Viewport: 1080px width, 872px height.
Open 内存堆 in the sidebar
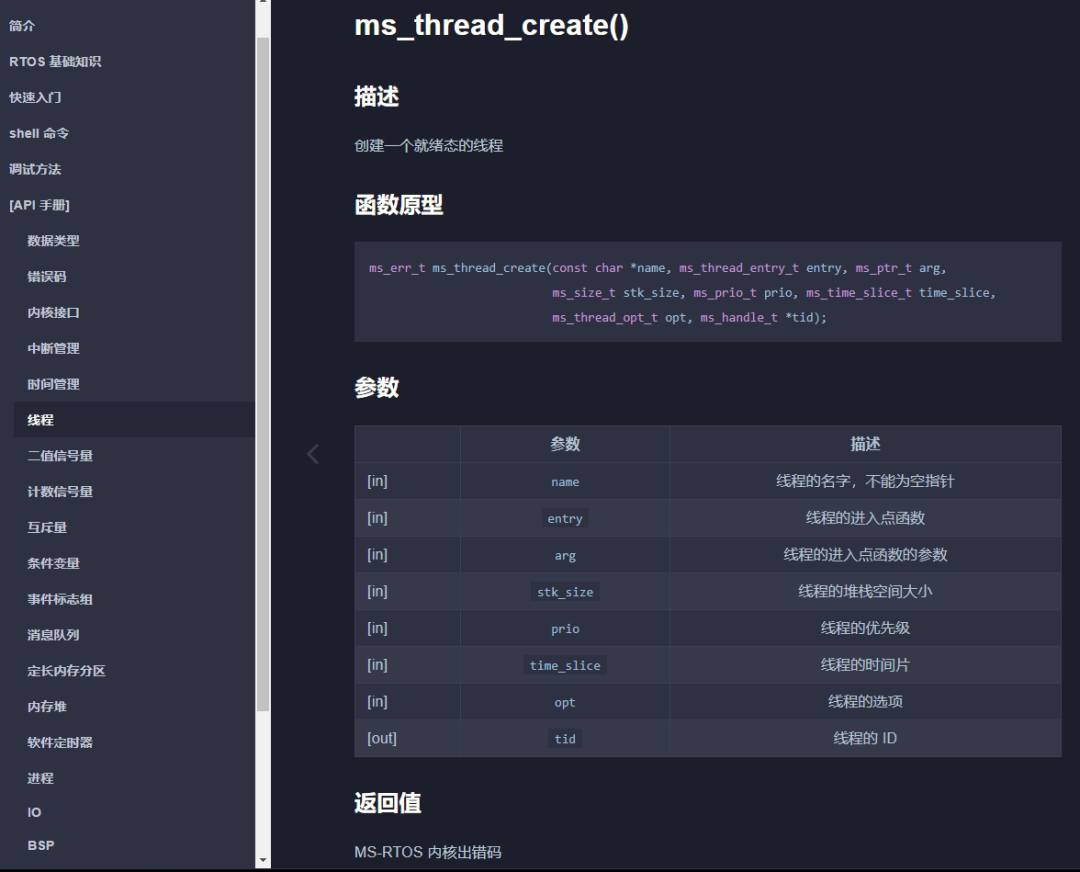pos(47,707)
